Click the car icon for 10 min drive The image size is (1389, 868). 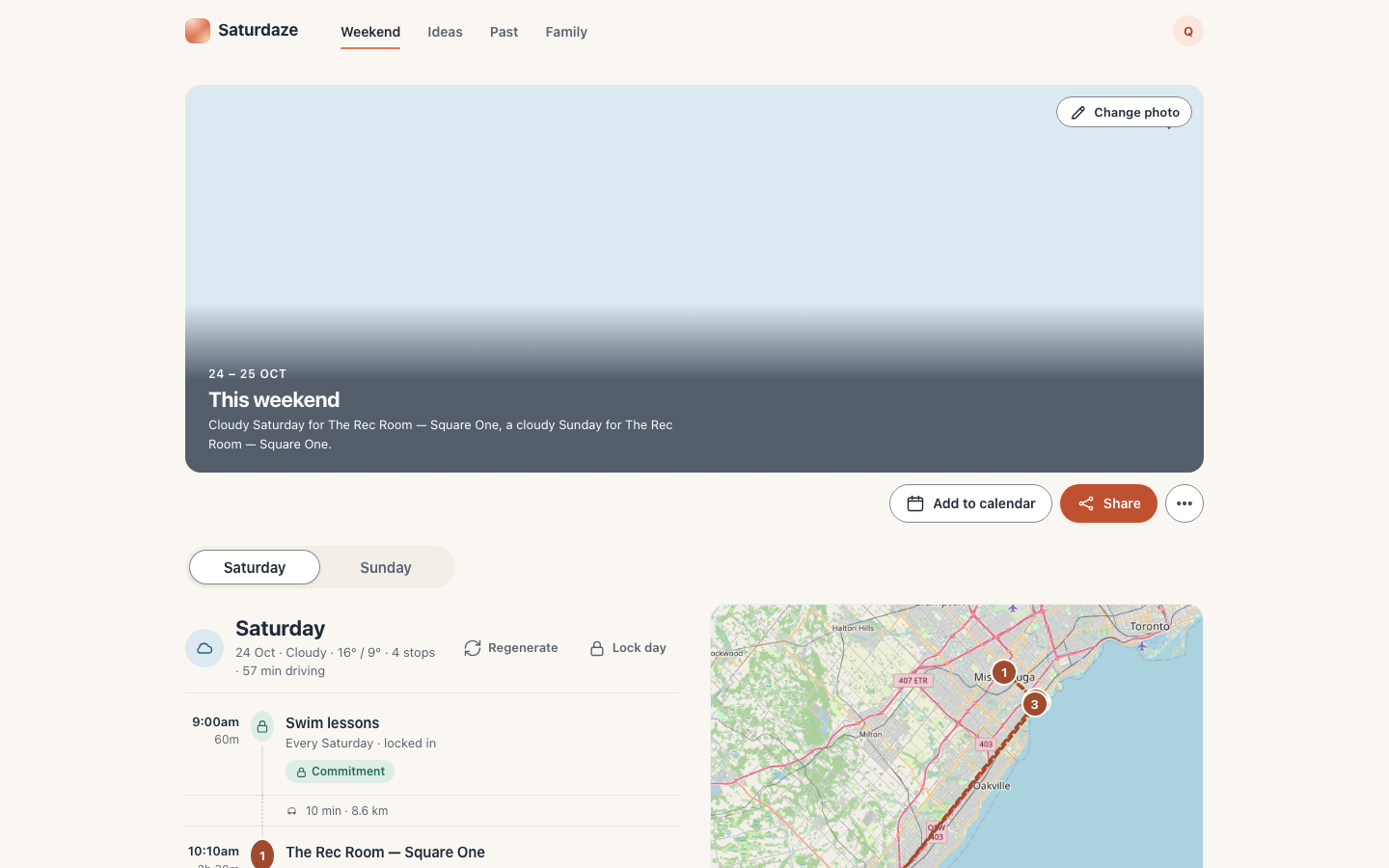pyautogui.click(x=292, y=811)
